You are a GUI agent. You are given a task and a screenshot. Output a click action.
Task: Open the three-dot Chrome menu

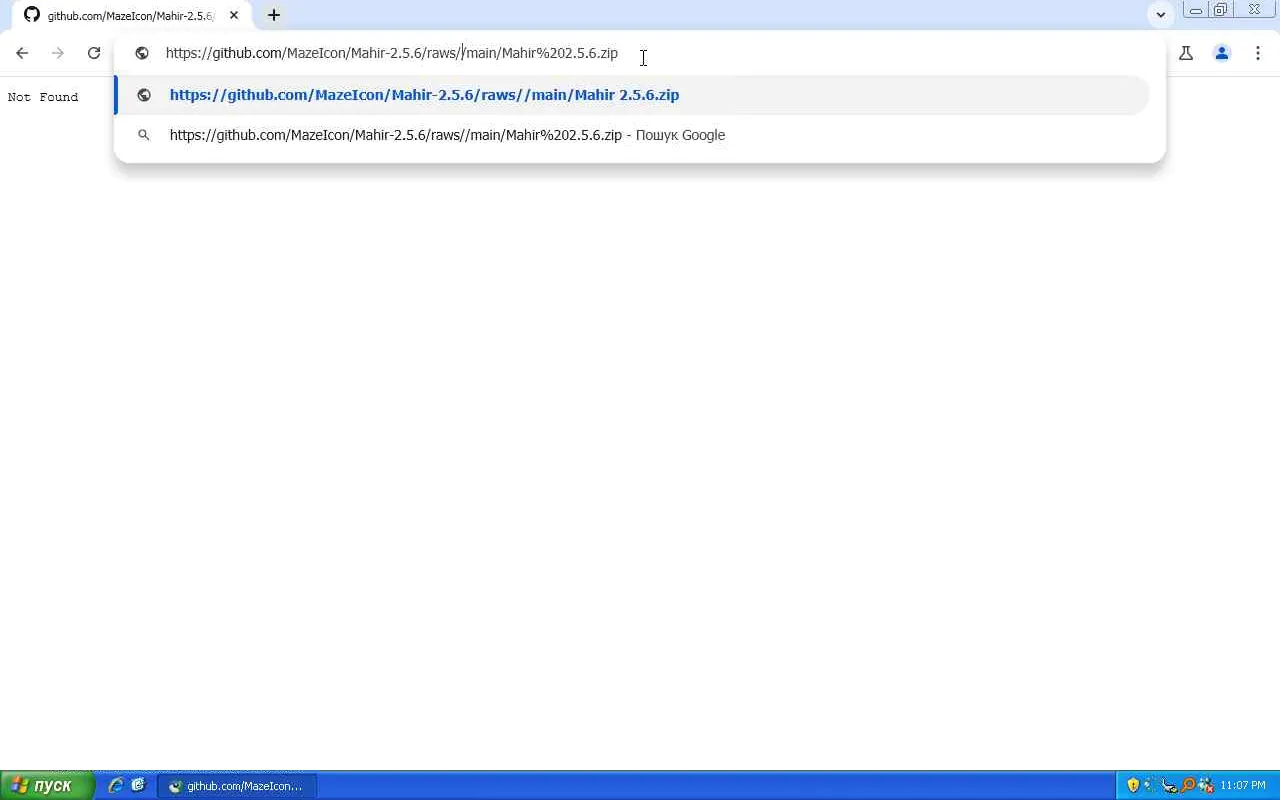(x=1257, y=53)
